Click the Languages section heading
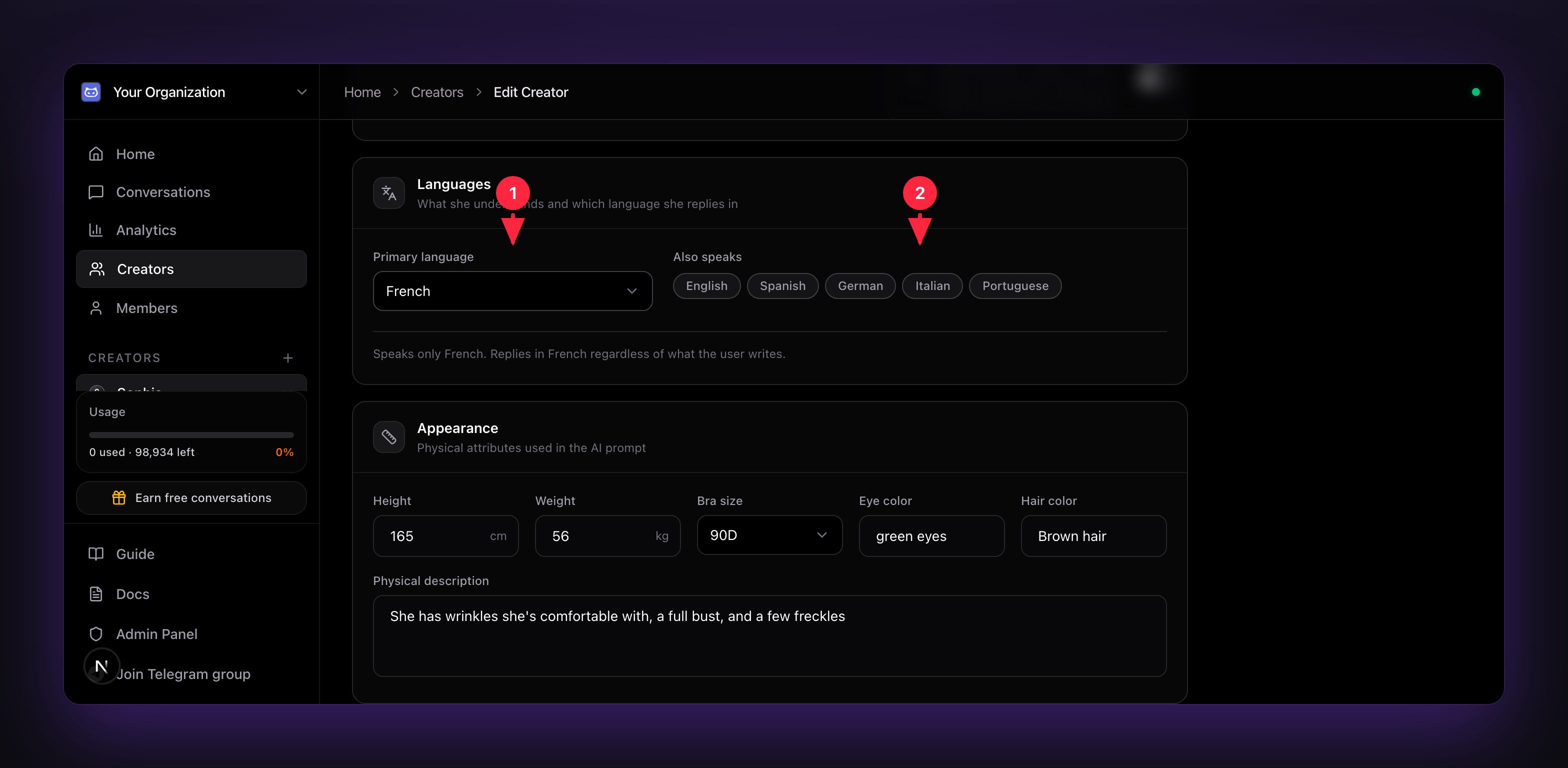Viewport: 1568px width, 768px height. (453, 184)
